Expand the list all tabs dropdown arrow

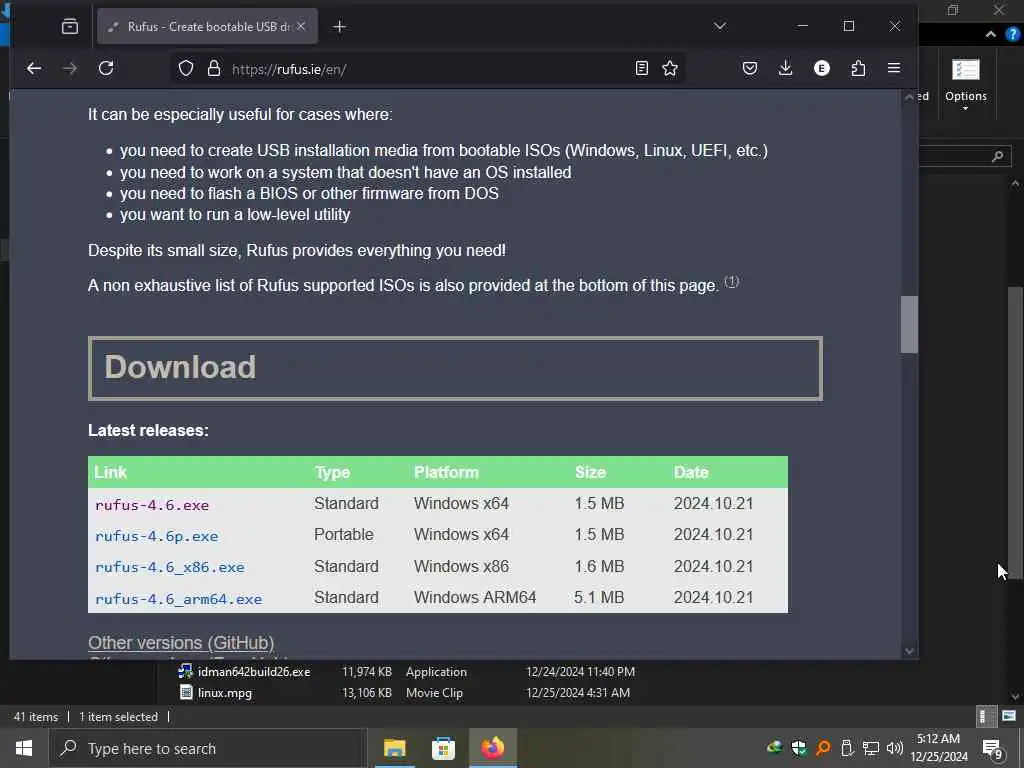click(x=720, y=26)
